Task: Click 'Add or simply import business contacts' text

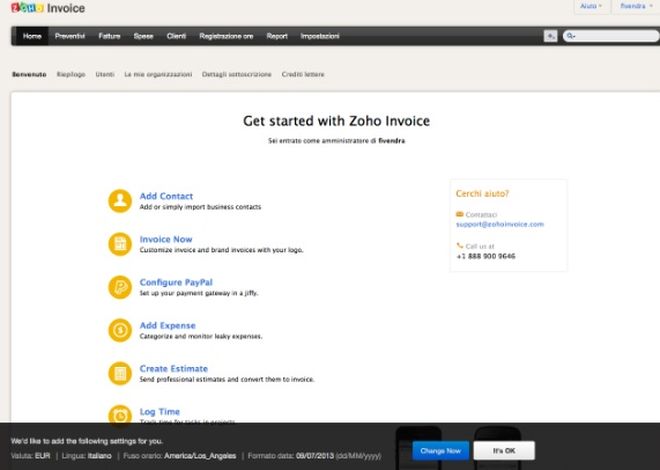Action: coord(200,207)
